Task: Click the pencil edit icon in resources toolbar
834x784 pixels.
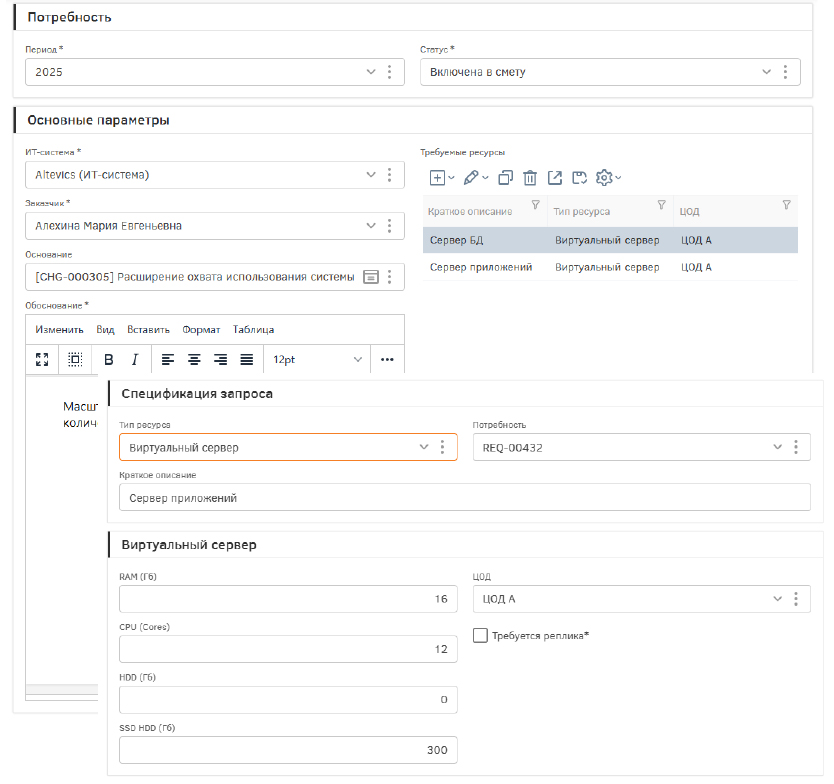Action: 472,178
